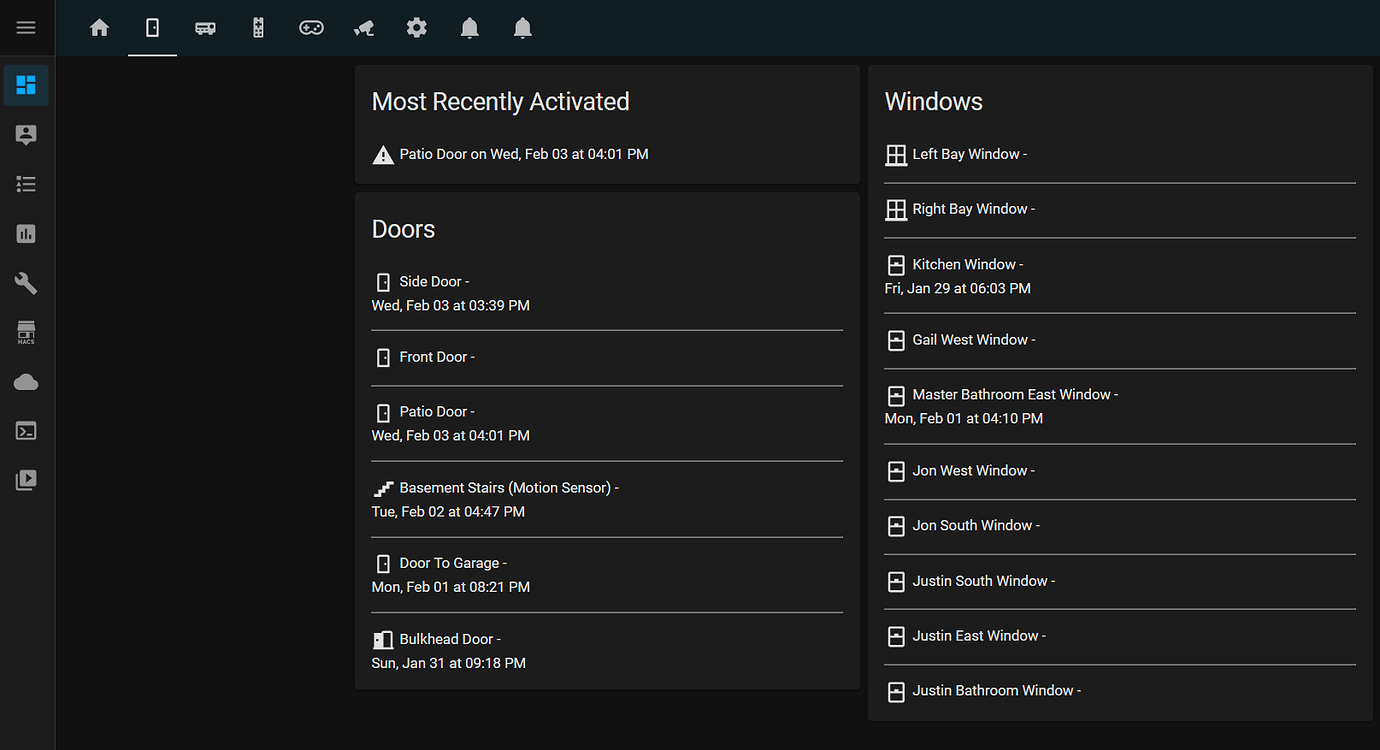Open the Overview dashboard in sidebar
1380x750 pixels.
pos(26,85)
